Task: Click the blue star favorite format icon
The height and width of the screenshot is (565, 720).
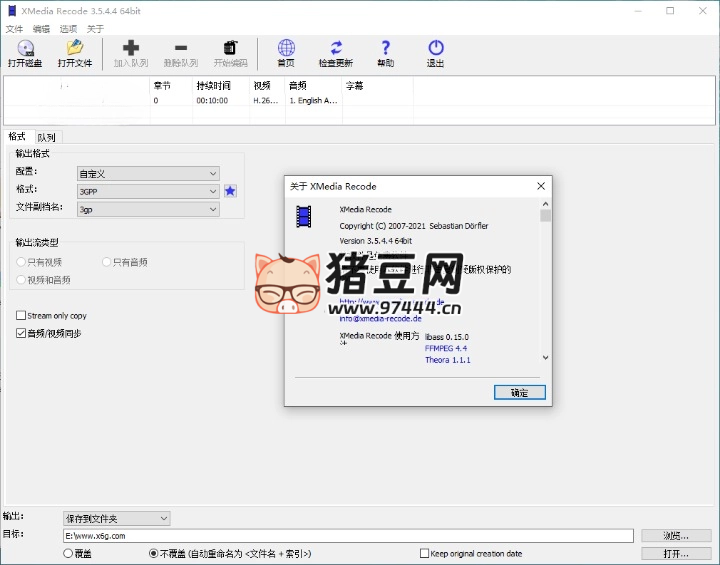Action: [x=230, y=191]
